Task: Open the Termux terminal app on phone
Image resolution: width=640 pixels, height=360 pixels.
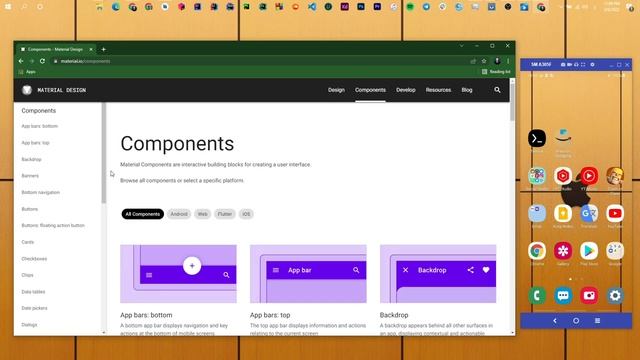Action: click(x=537, y=138)
